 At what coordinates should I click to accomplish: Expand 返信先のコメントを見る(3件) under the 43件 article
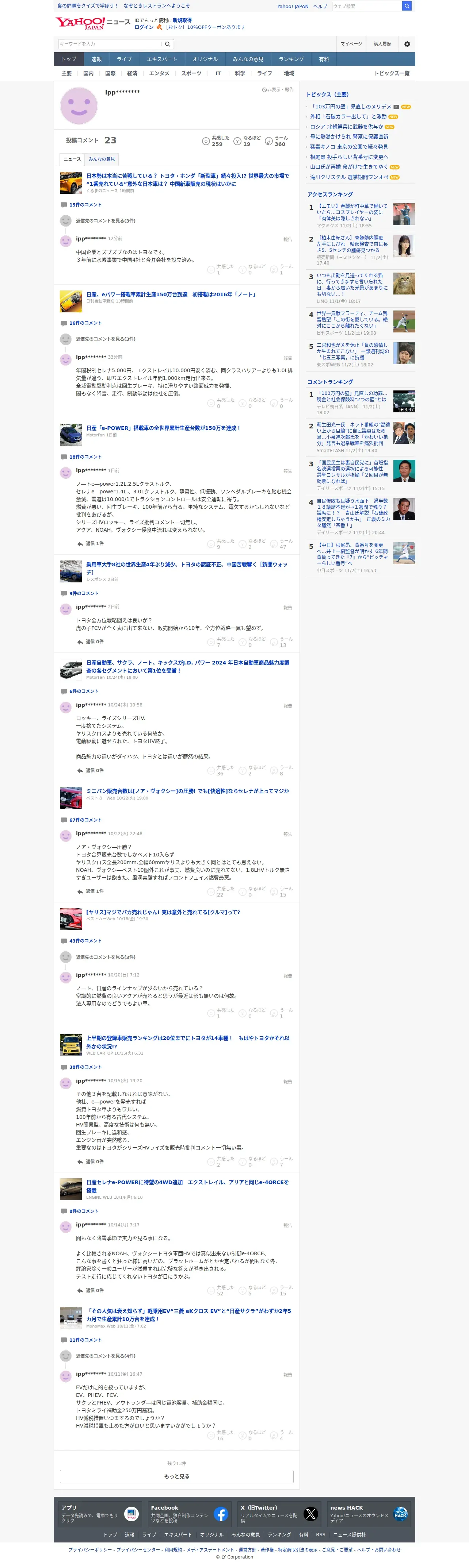click(x=105, y=958)
